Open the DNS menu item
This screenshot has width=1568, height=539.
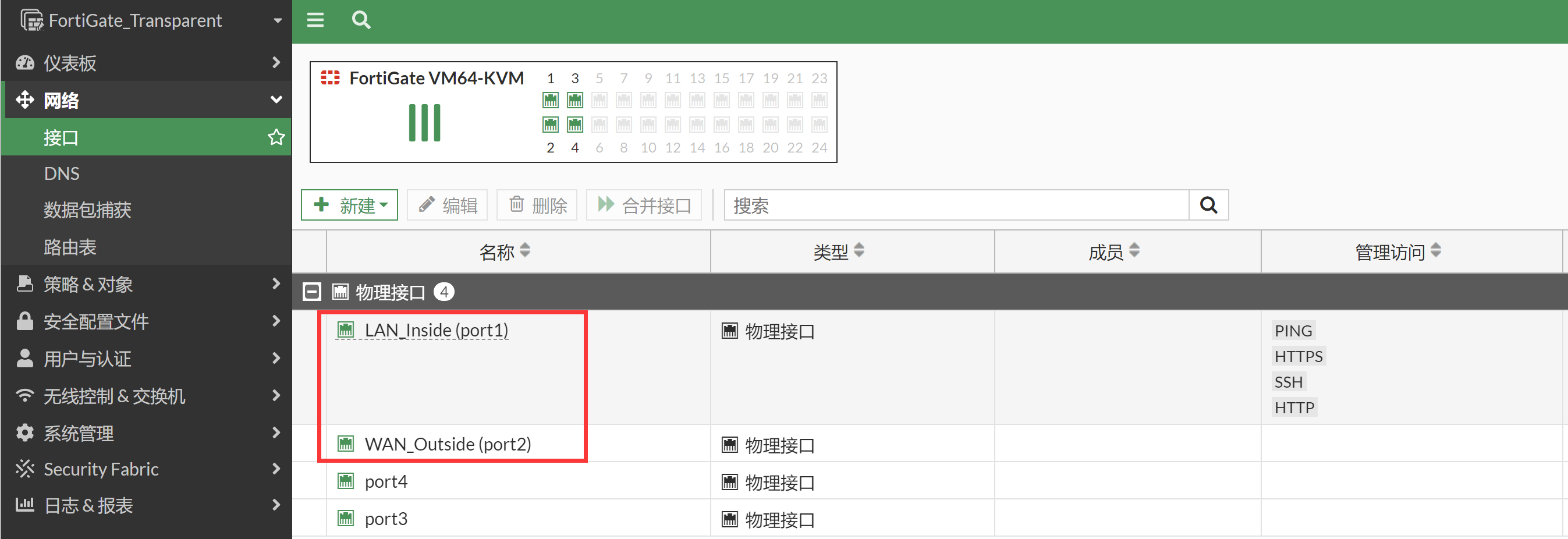62,174
